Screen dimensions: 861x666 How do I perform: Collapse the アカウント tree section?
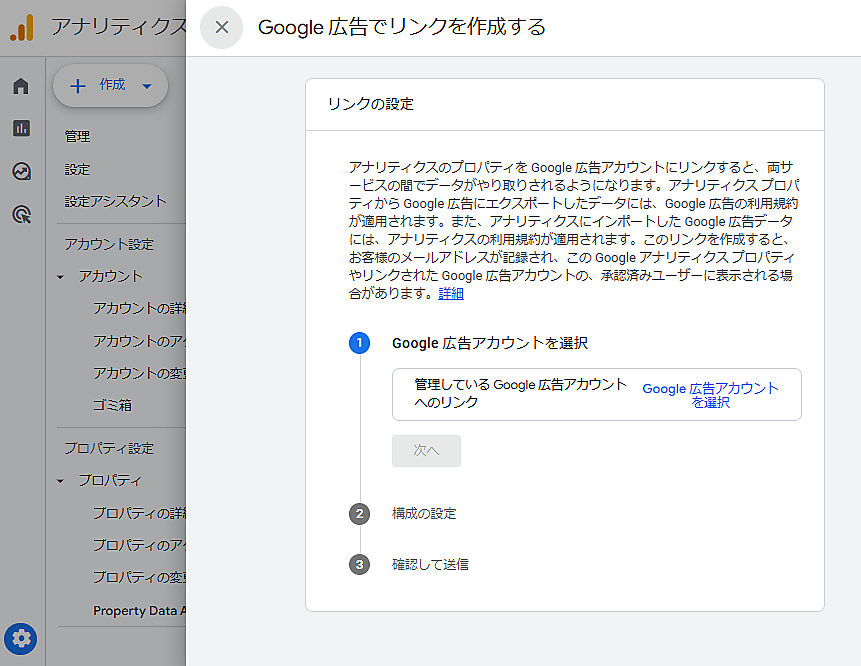(60, 277)
